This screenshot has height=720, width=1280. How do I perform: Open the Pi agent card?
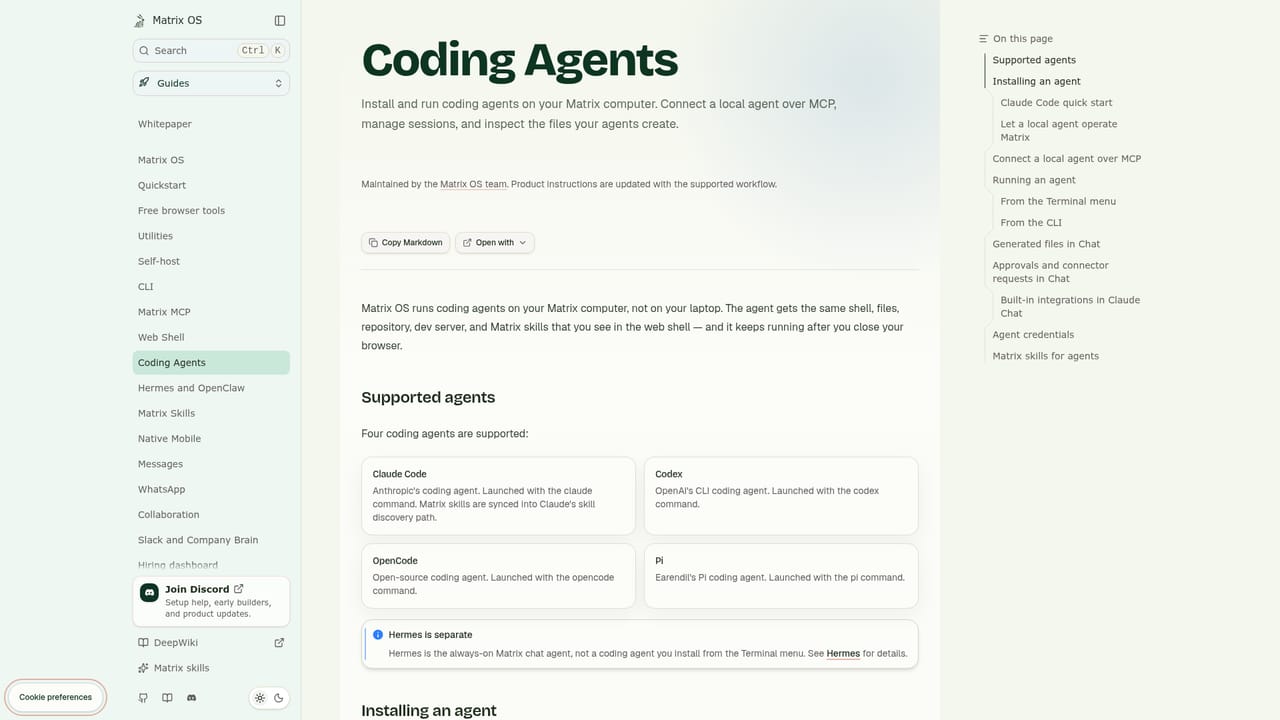(x=781, y=576)
